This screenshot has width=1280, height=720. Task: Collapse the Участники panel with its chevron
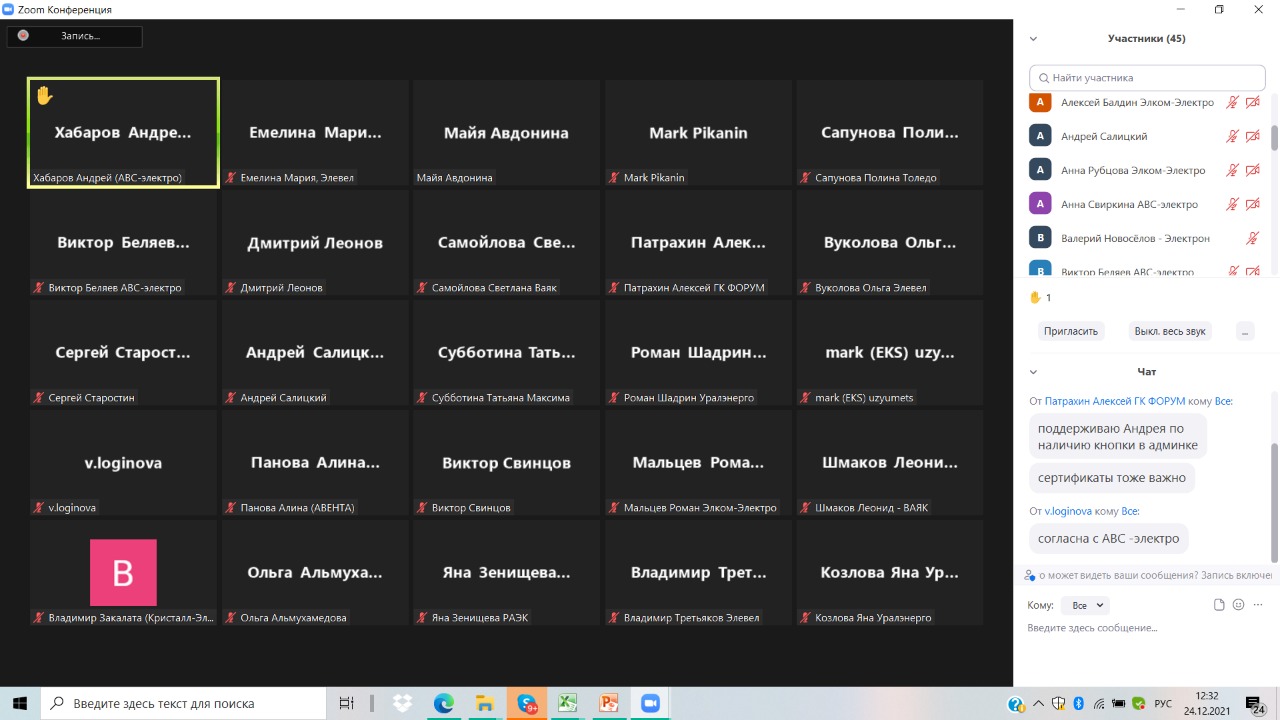1033,39
